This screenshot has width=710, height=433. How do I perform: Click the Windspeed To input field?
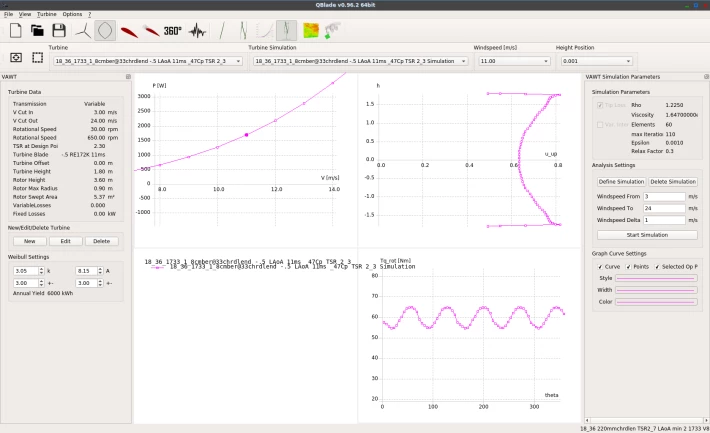[664, 208]
